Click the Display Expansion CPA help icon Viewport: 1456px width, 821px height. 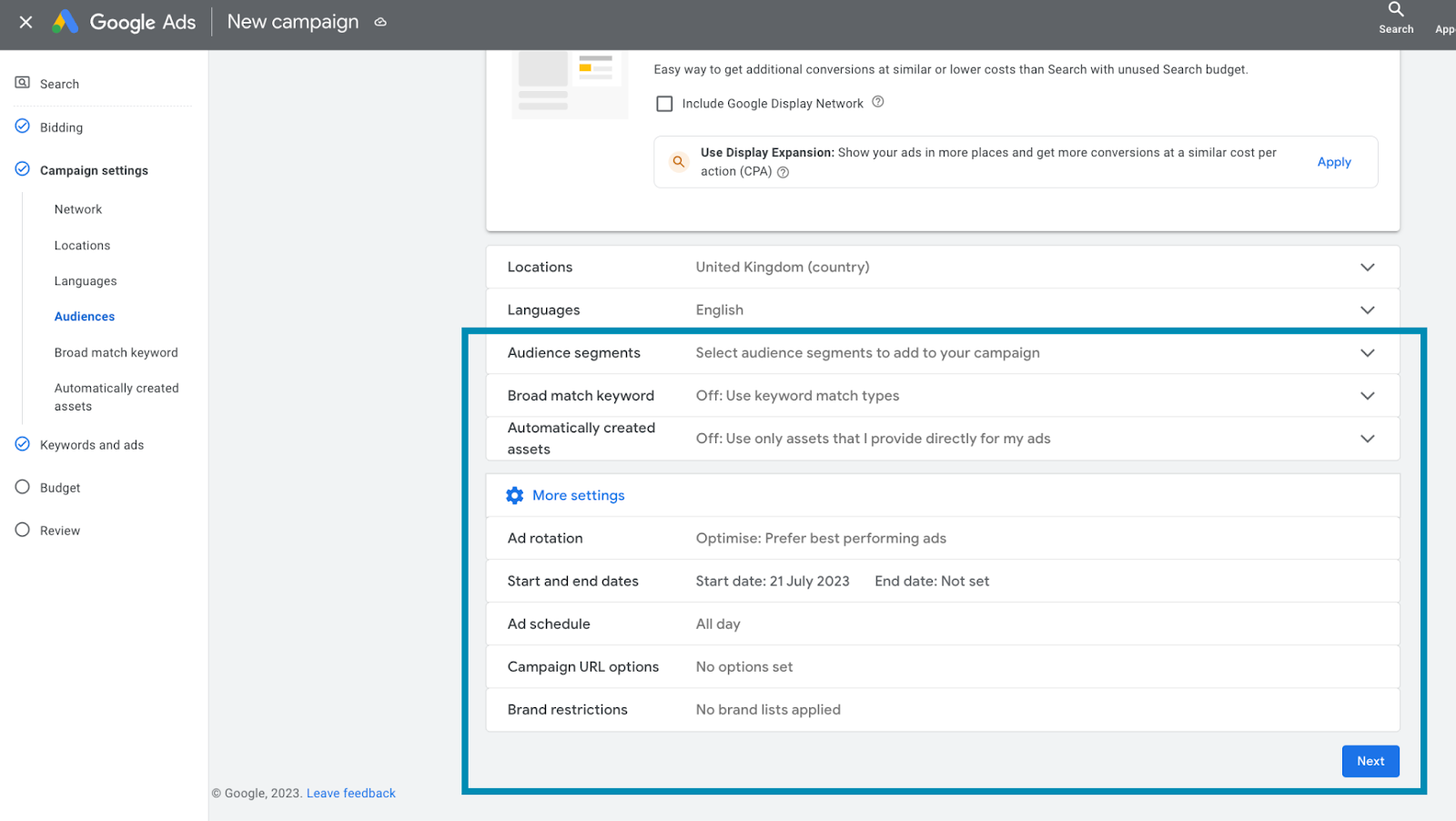click(784, 172)
